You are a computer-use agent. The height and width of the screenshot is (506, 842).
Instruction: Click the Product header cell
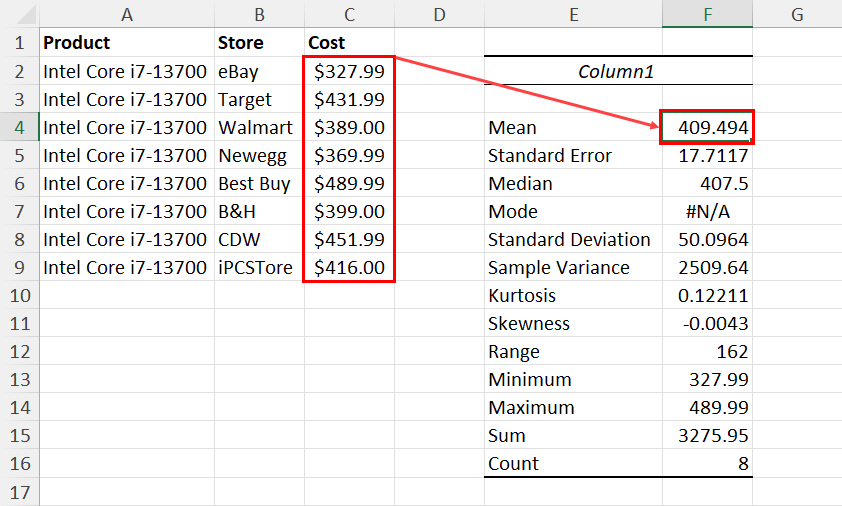coord(127,42)
